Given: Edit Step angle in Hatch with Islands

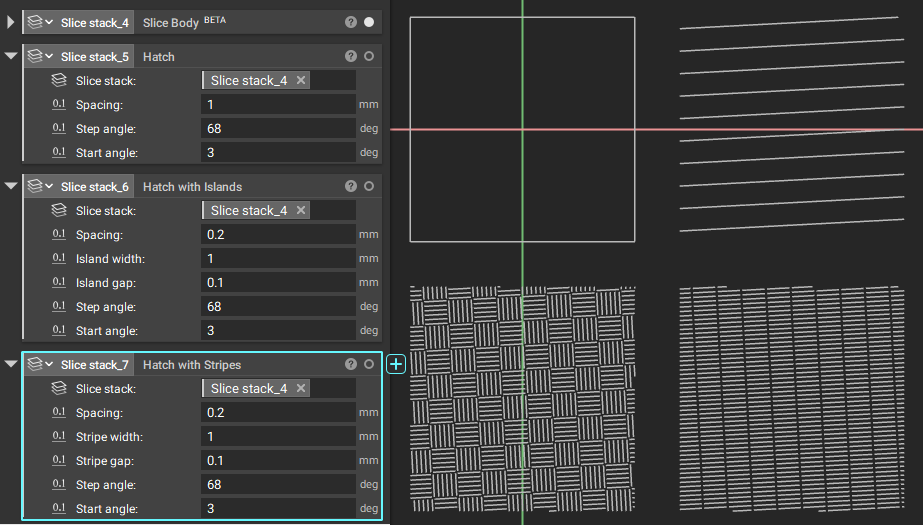Looking at the screenshot, I should coord(278,307).
